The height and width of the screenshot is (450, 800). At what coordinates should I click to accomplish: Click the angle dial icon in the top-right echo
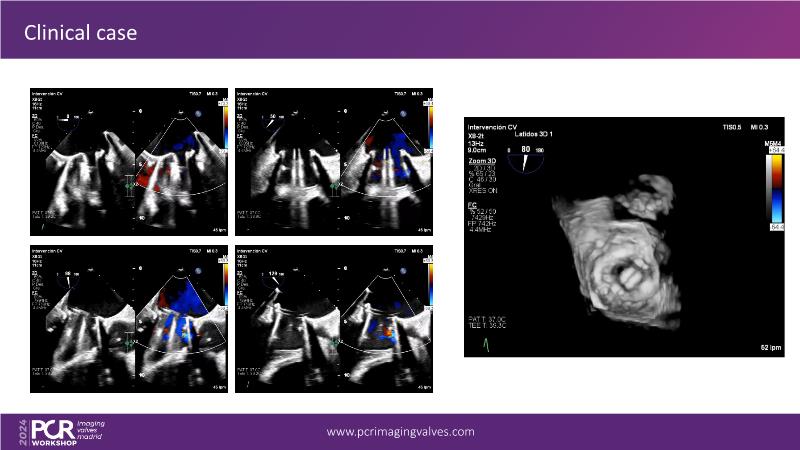(272, 116)
